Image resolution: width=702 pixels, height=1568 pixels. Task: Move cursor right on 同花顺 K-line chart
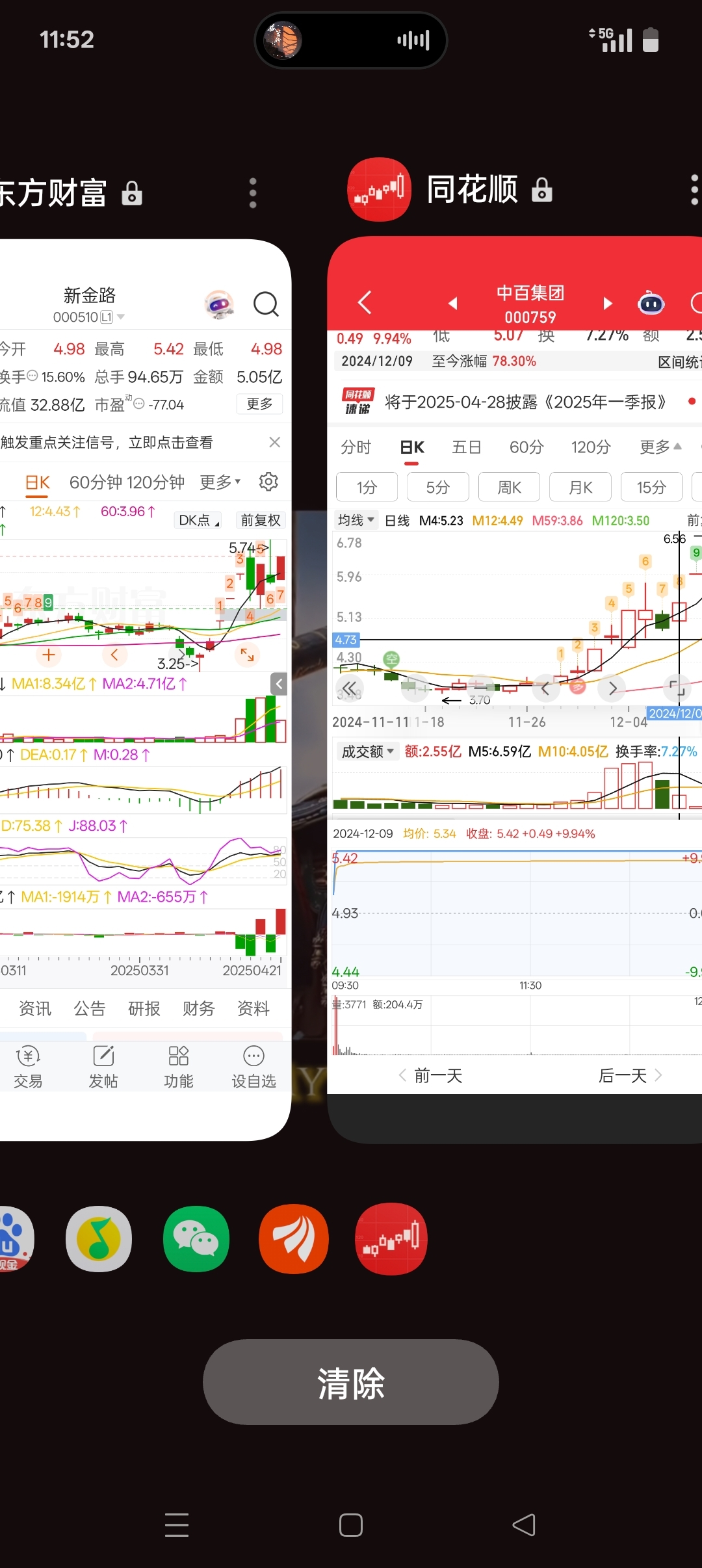[612, 688]
